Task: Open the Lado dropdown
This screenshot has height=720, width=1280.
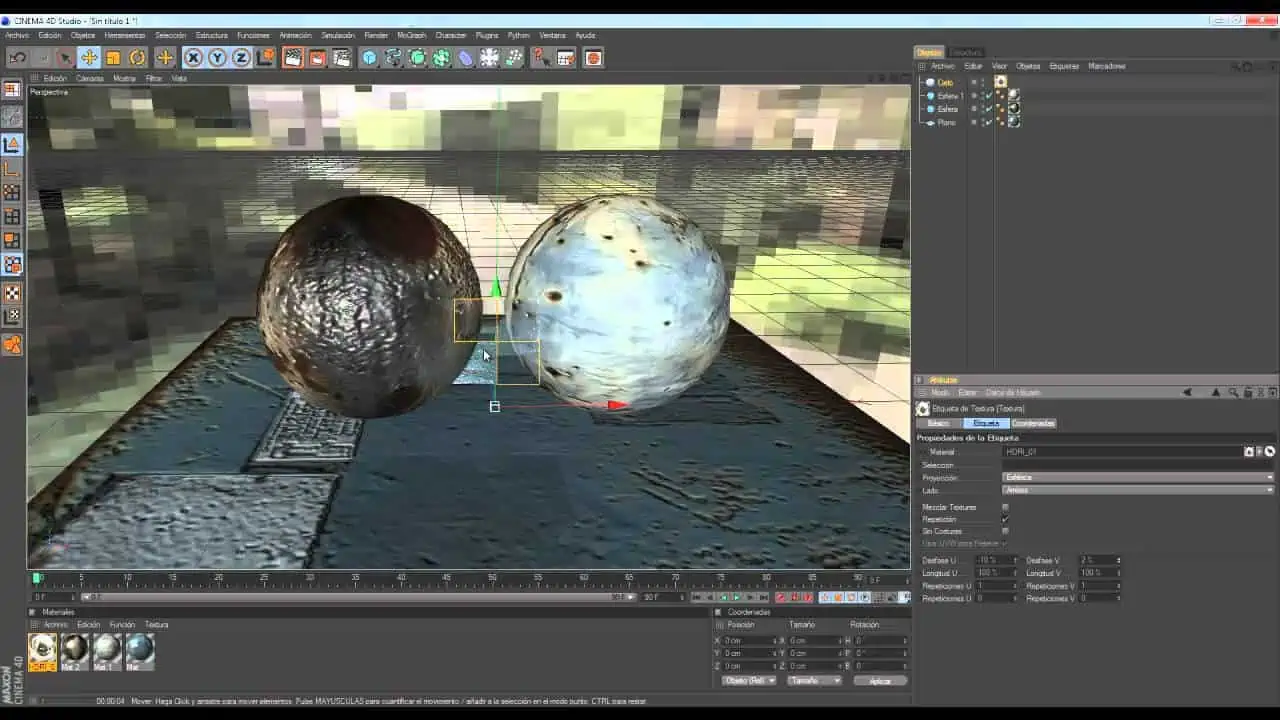Action: [1138, 490]
